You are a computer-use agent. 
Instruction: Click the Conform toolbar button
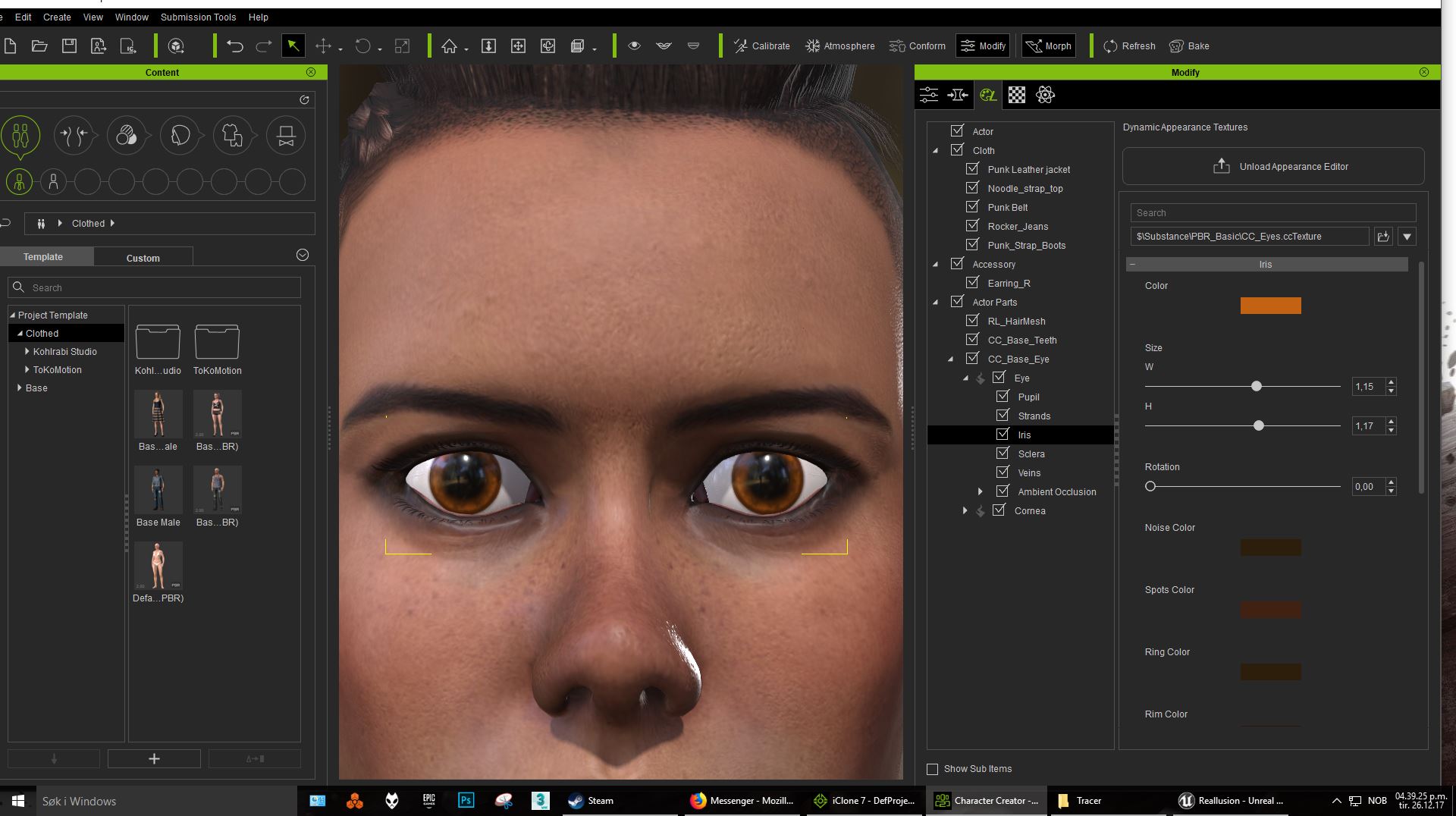tap(917, 46)
